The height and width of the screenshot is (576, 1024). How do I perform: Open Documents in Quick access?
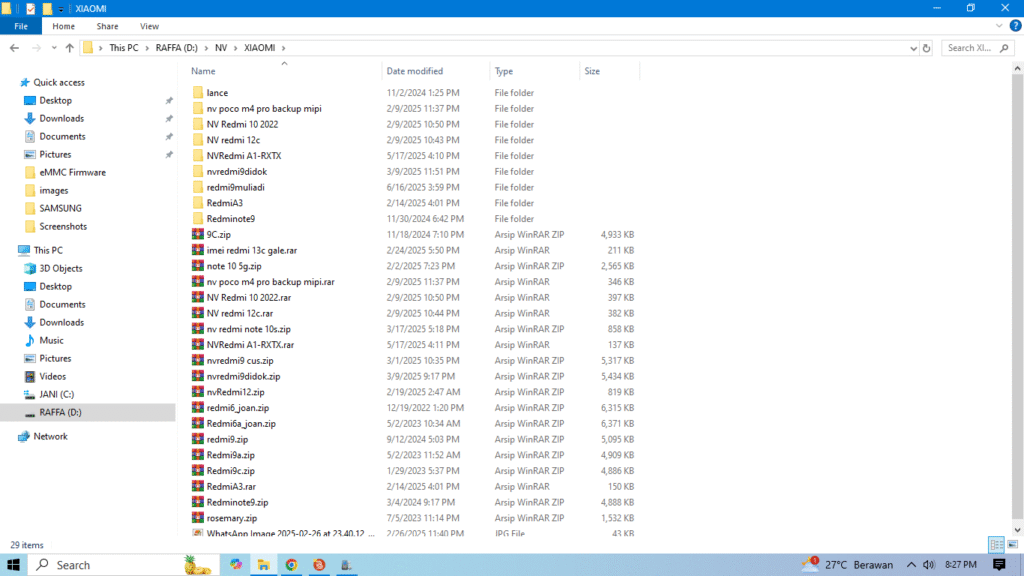coord(62,136)
